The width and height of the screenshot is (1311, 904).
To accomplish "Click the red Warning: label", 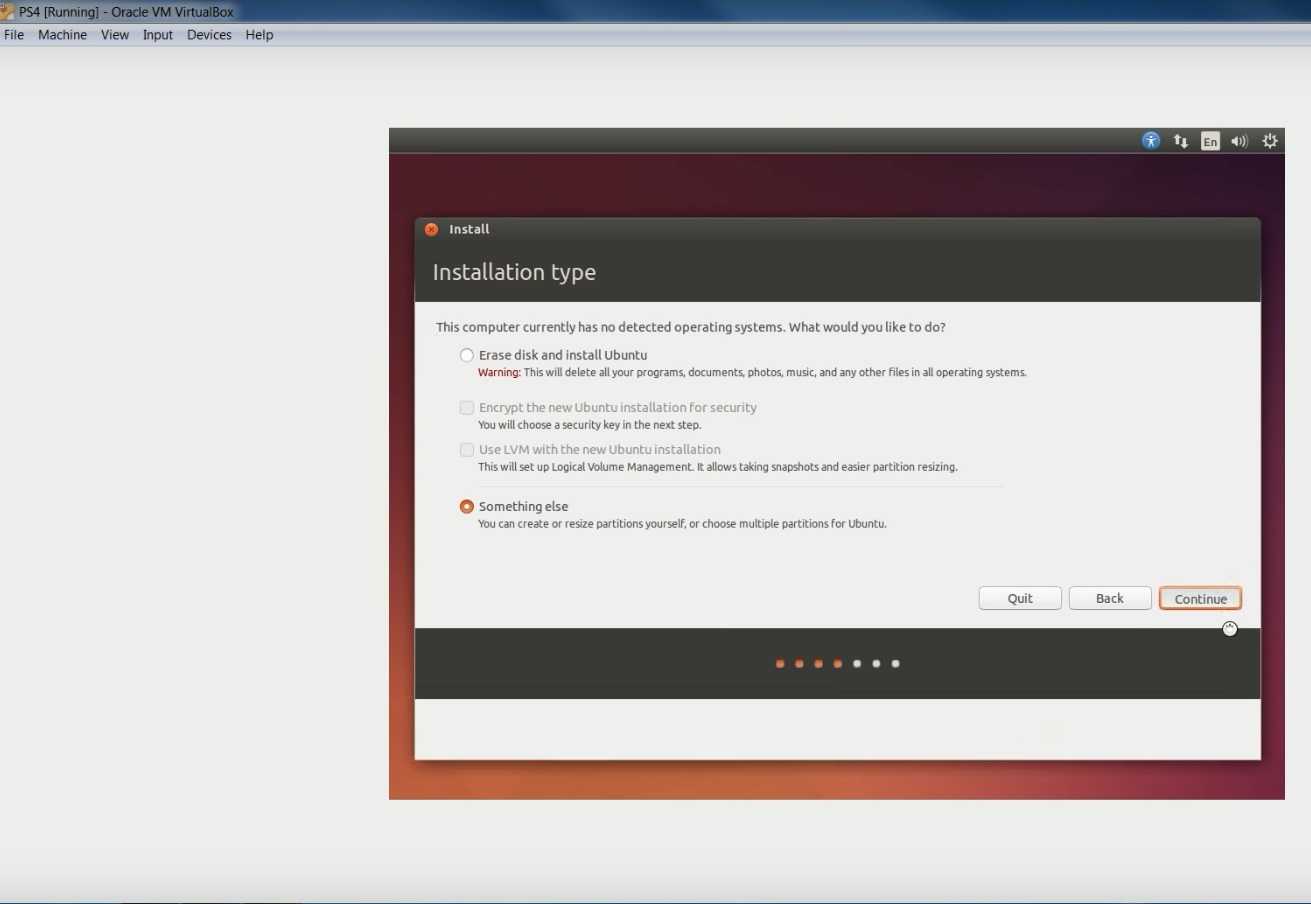I will point(499,372).
